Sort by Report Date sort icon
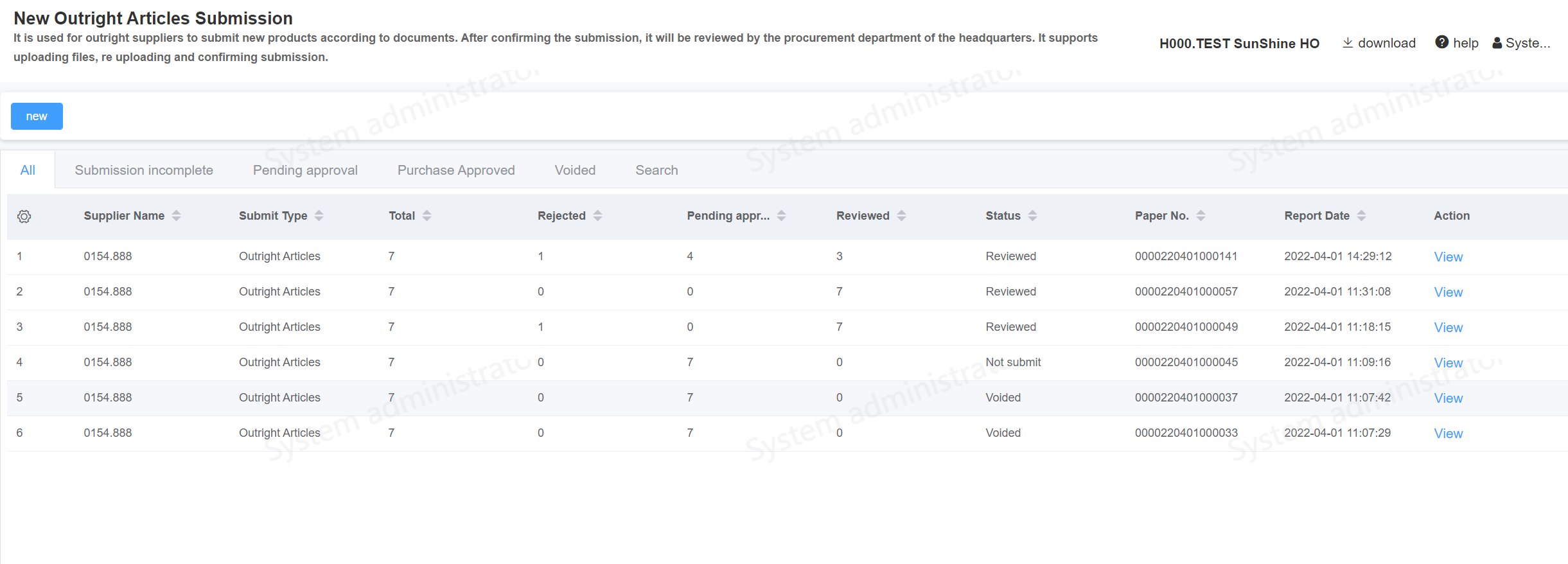The image size is (1568, 564). pyautogui.click(x=1361, y=216)
